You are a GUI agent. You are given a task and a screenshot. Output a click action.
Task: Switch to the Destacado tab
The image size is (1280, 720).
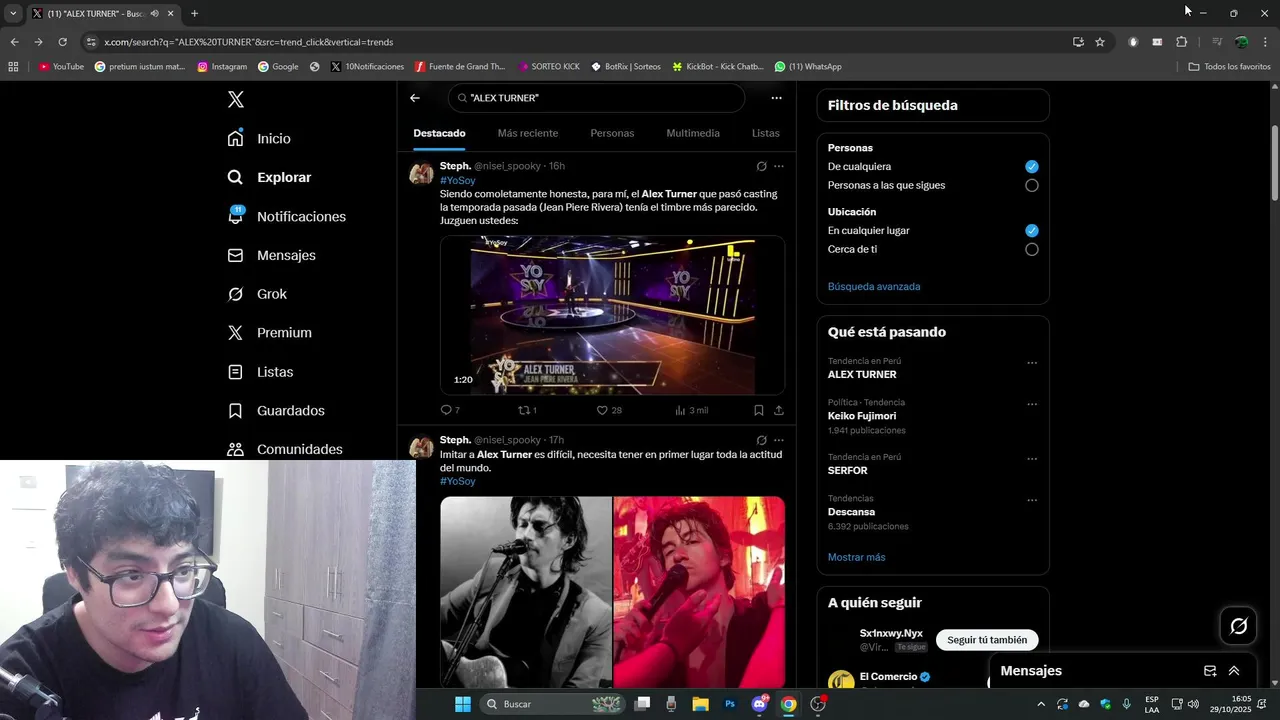(440, 133)
